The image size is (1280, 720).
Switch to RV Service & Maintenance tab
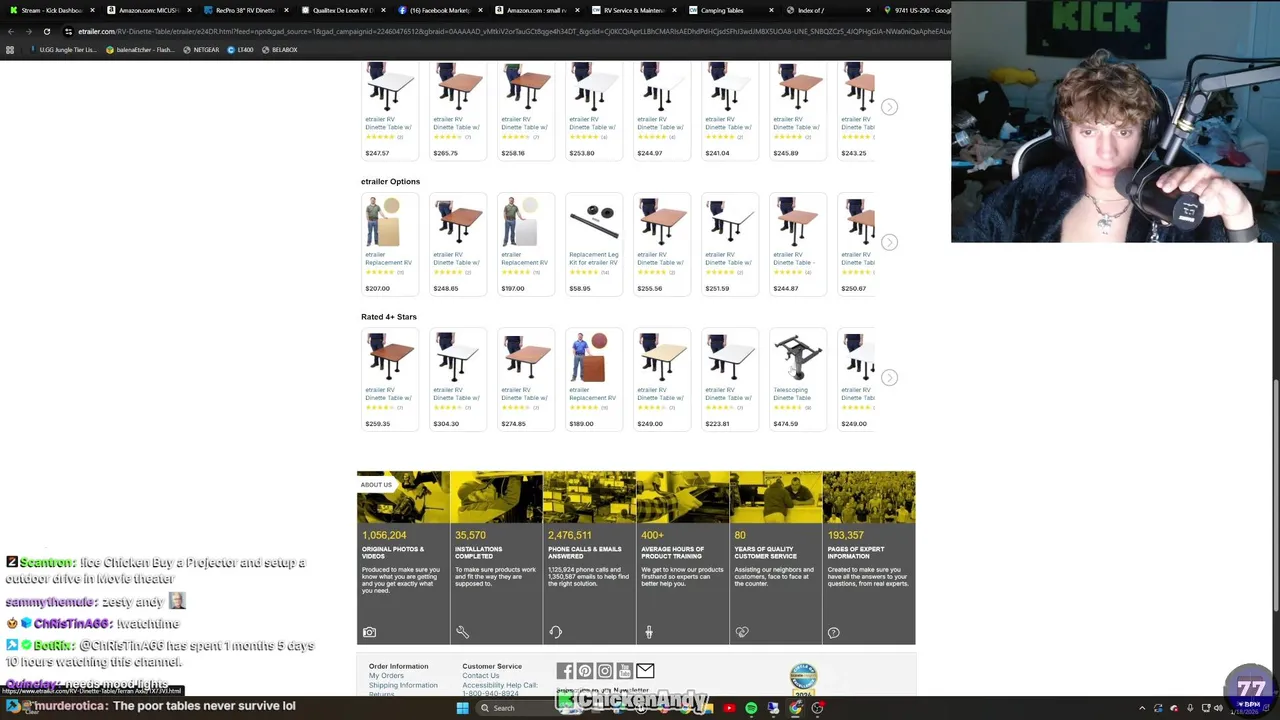click(632, 10)
